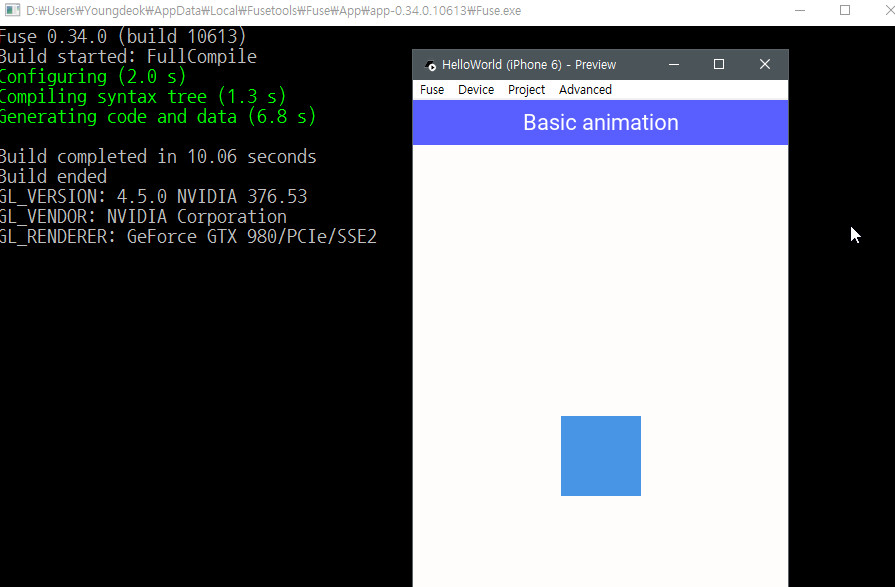Click the Fuse.exe path in console title bar

pos(272,10)
